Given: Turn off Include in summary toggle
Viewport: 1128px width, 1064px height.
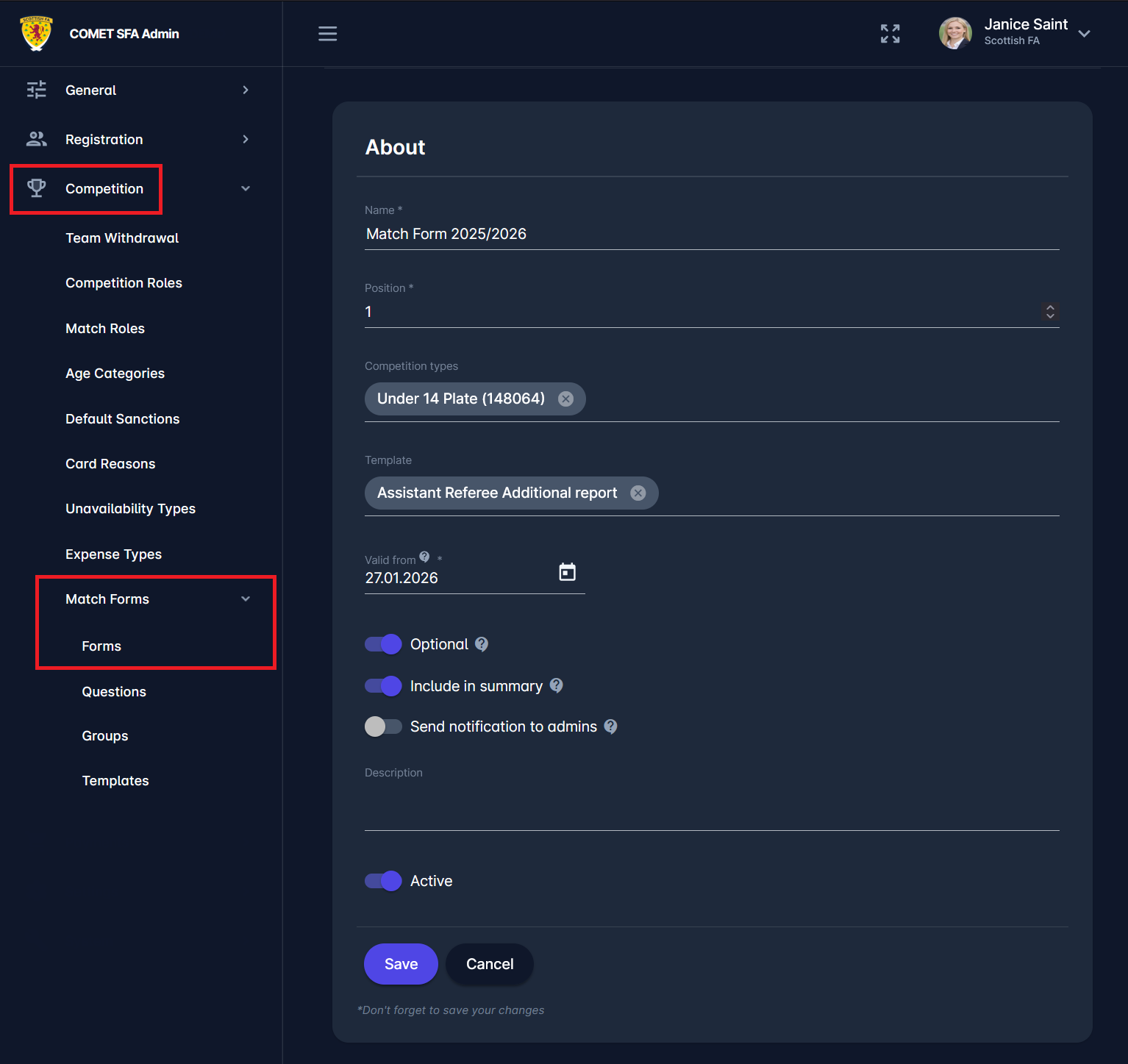Looking at the screenshot, I should point(383,686).
